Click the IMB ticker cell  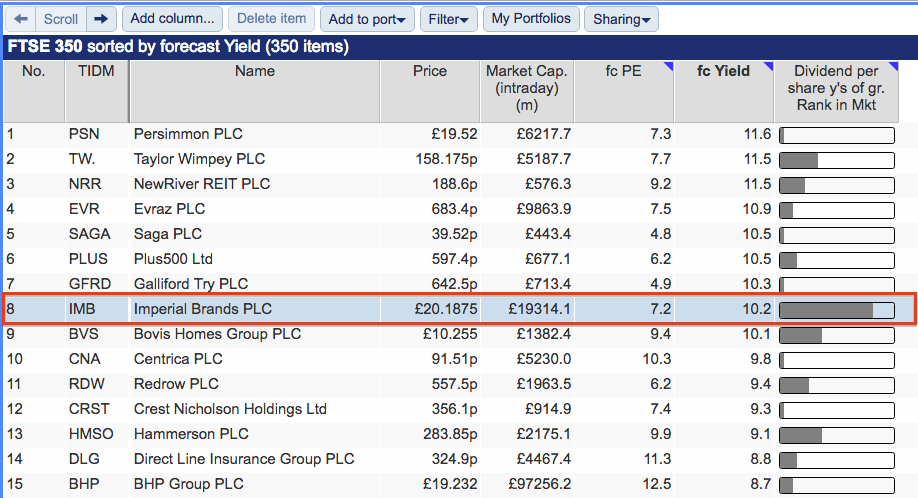click(x=82, y=309)
